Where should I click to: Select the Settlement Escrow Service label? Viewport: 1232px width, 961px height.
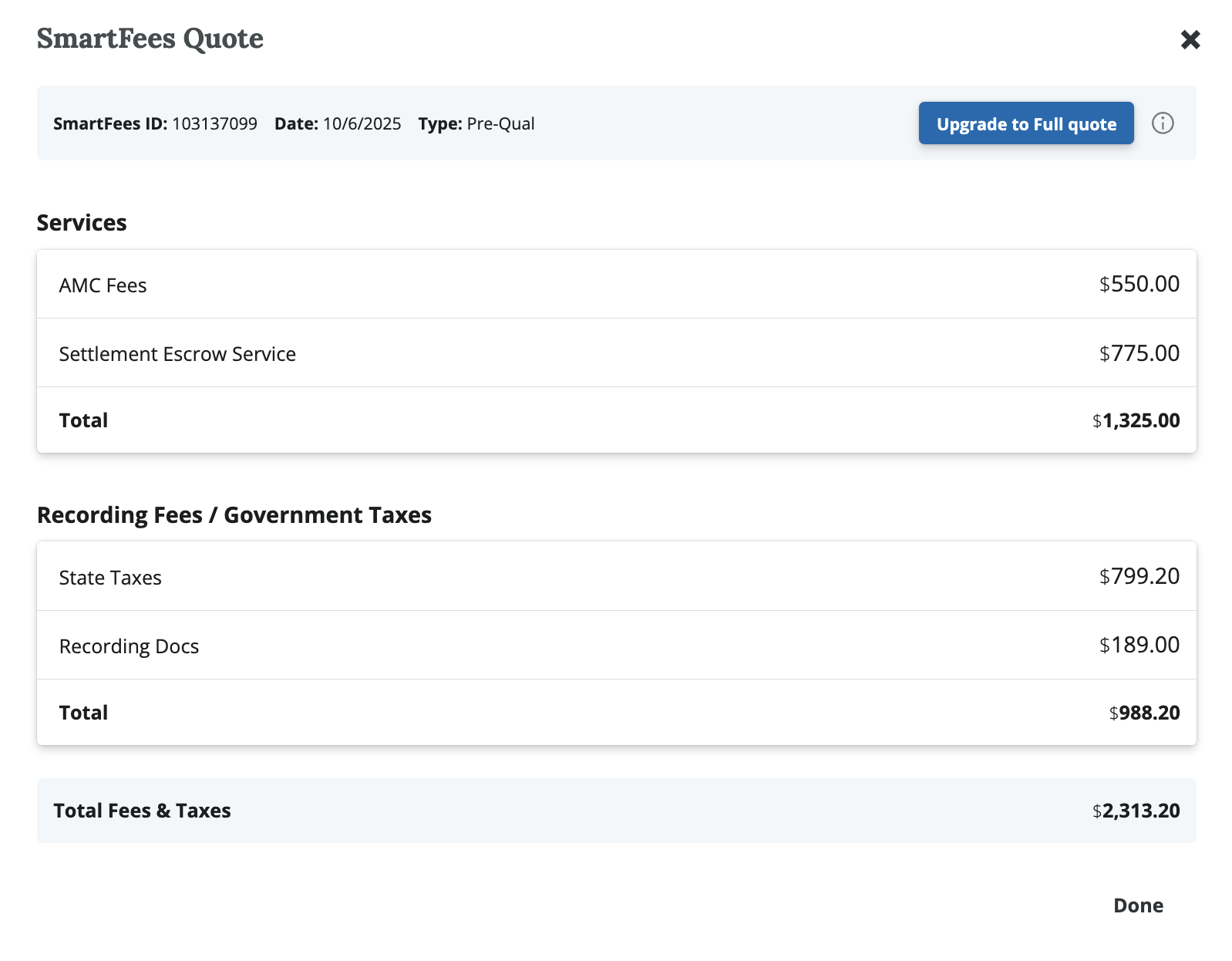pos(177,354)
